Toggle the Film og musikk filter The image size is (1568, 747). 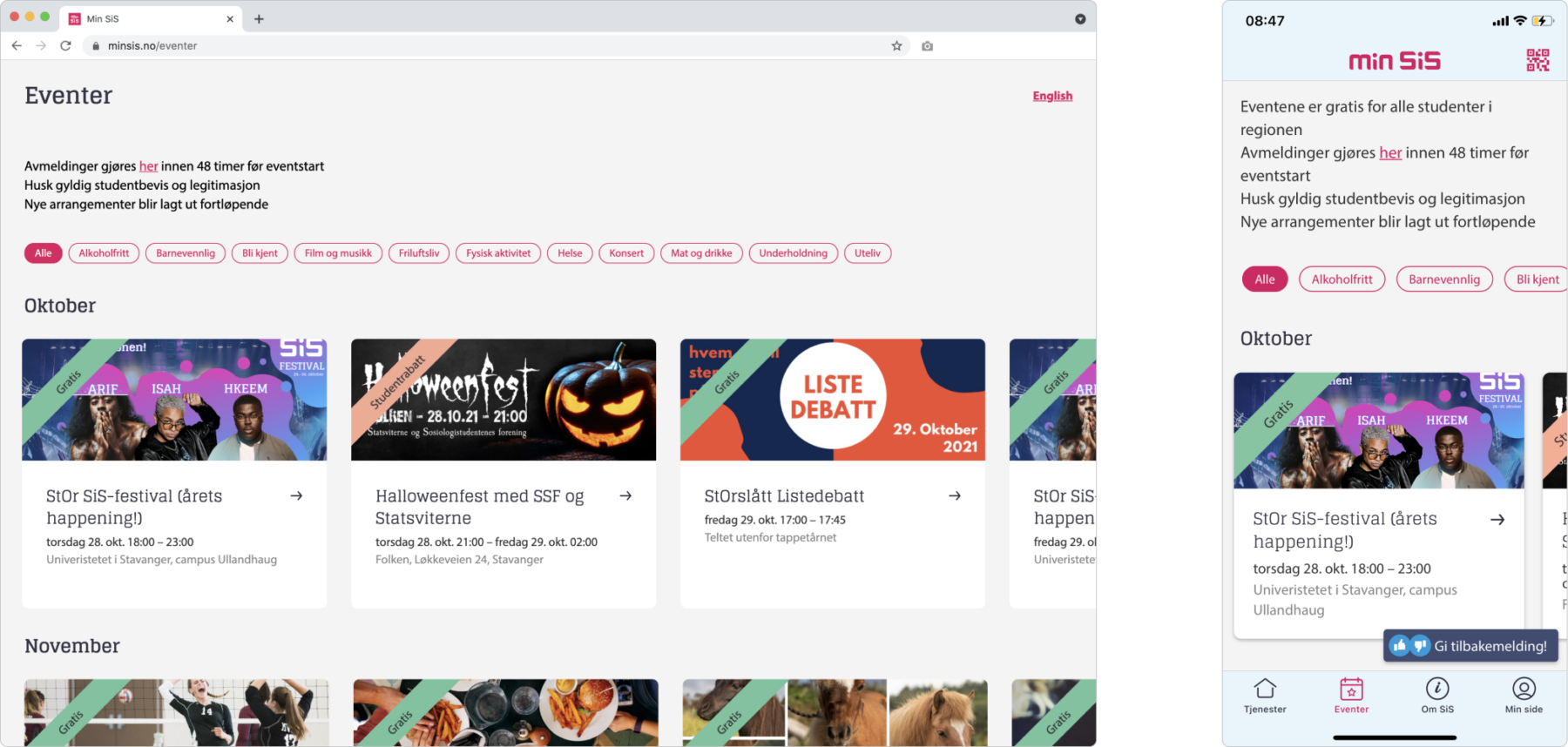pyautogui.click(x=338, y=253)
